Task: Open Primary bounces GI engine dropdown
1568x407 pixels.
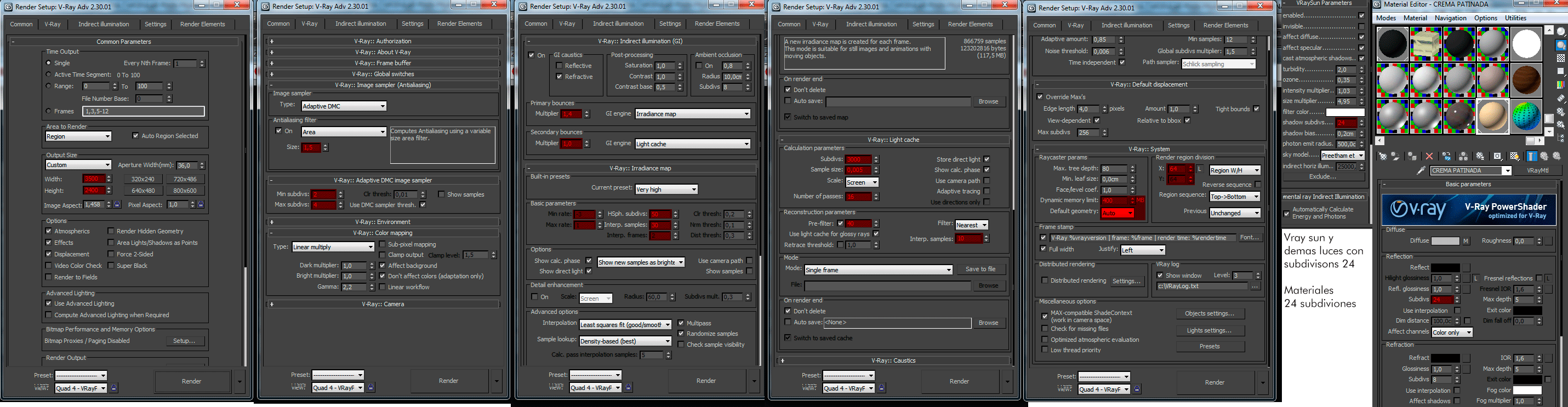Action: (x=693, y=114)
